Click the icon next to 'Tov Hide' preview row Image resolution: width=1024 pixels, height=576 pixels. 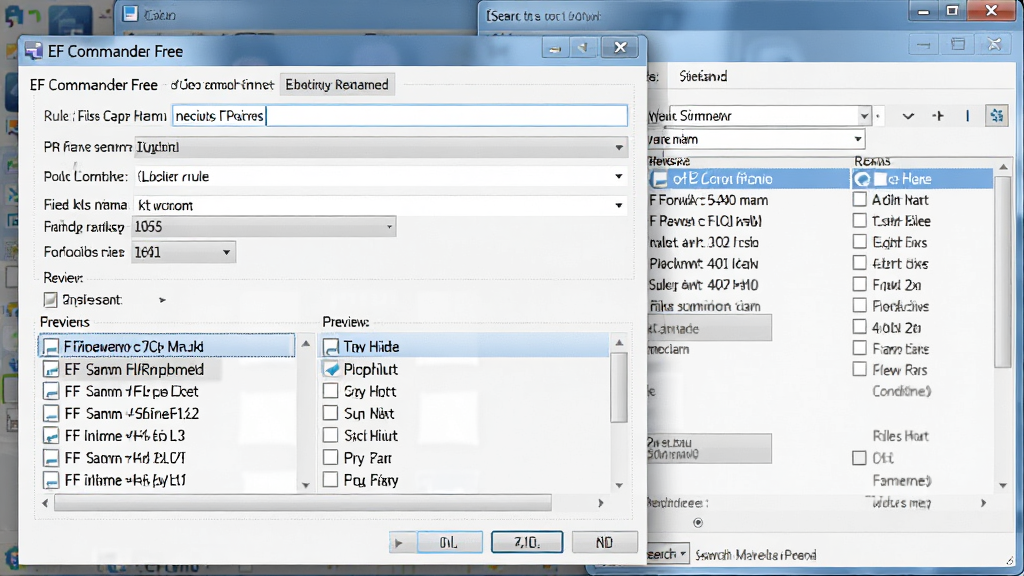coord(331,347)
